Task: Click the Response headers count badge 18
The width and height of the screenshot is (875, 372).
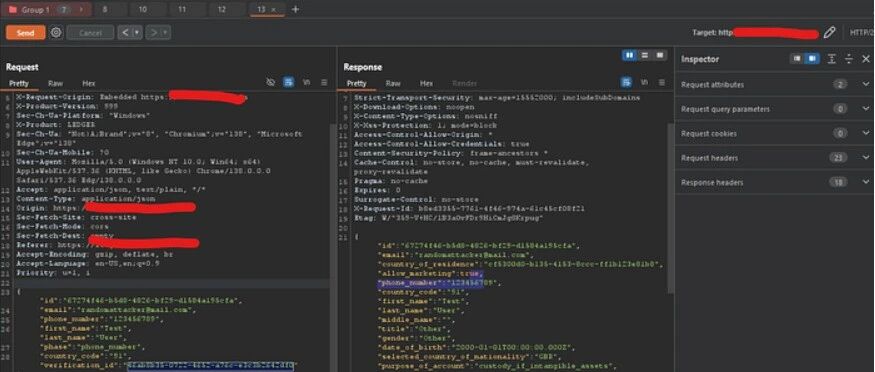Action: [838, 182]
